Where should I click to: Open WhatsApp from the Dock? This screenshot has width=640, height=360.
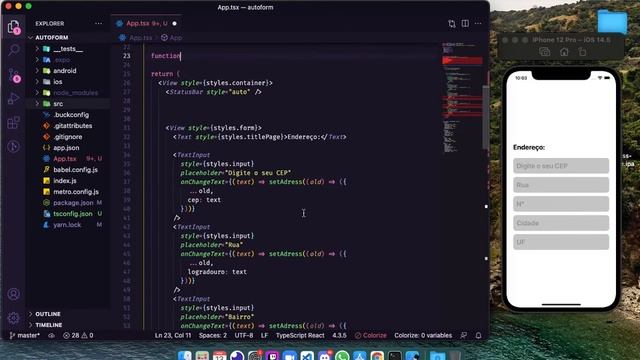pos(342,356)
